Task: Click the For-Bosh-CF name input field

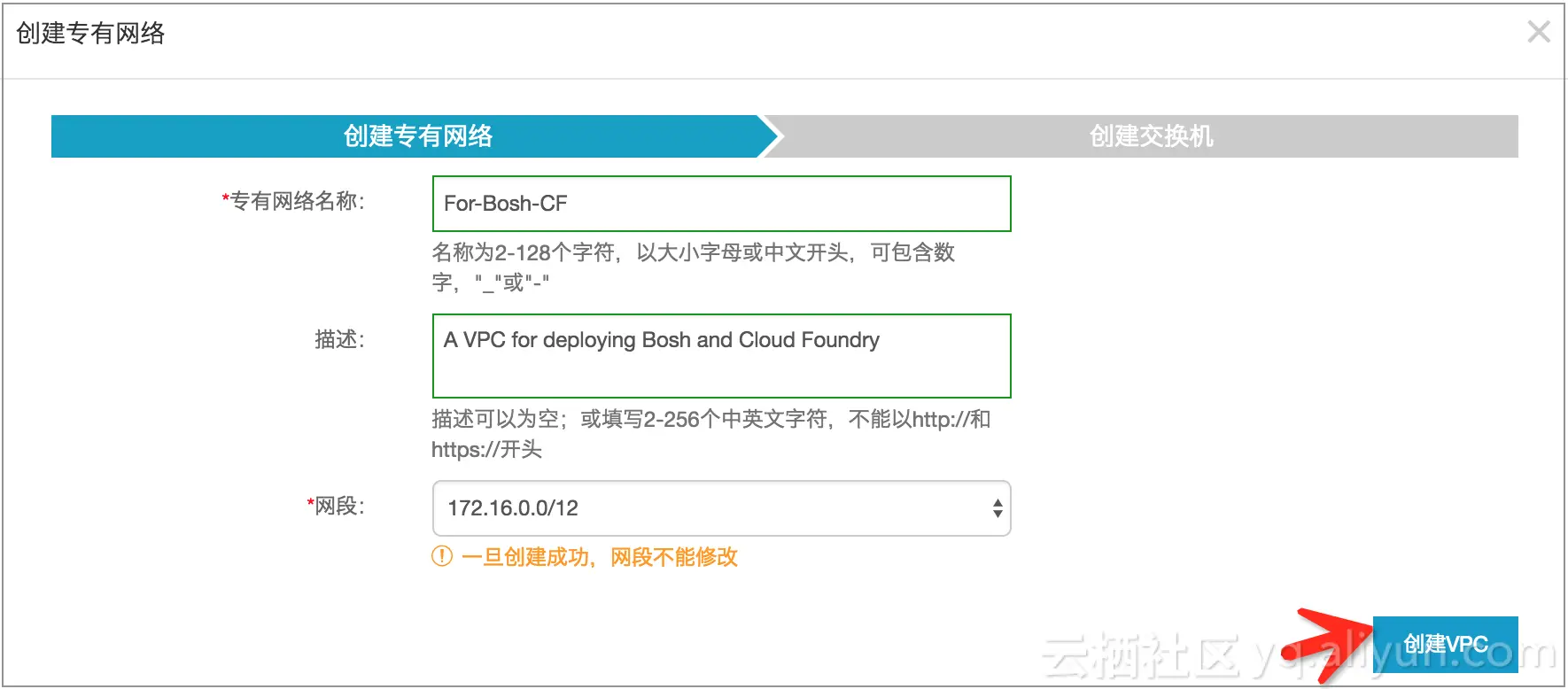Action: click(x=721, y=204)
